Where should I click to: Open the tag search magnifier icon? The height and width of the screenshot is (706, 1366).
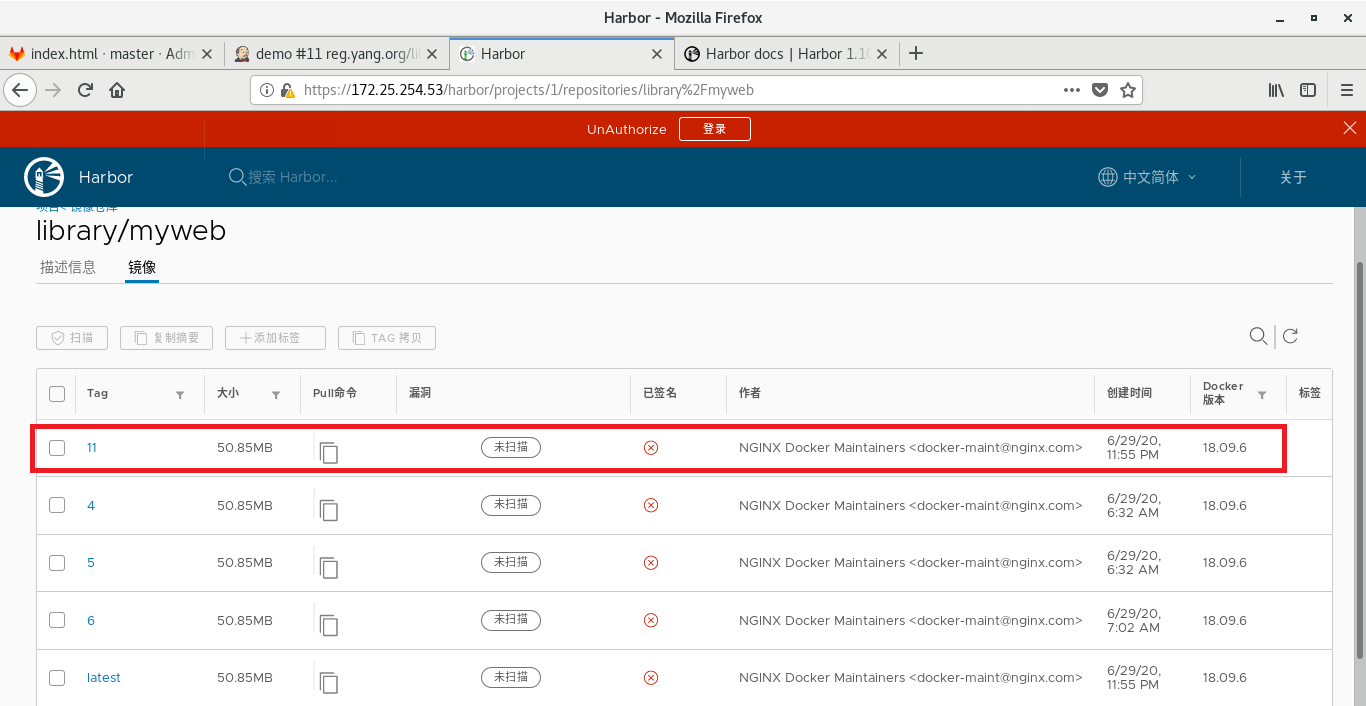1258,336
